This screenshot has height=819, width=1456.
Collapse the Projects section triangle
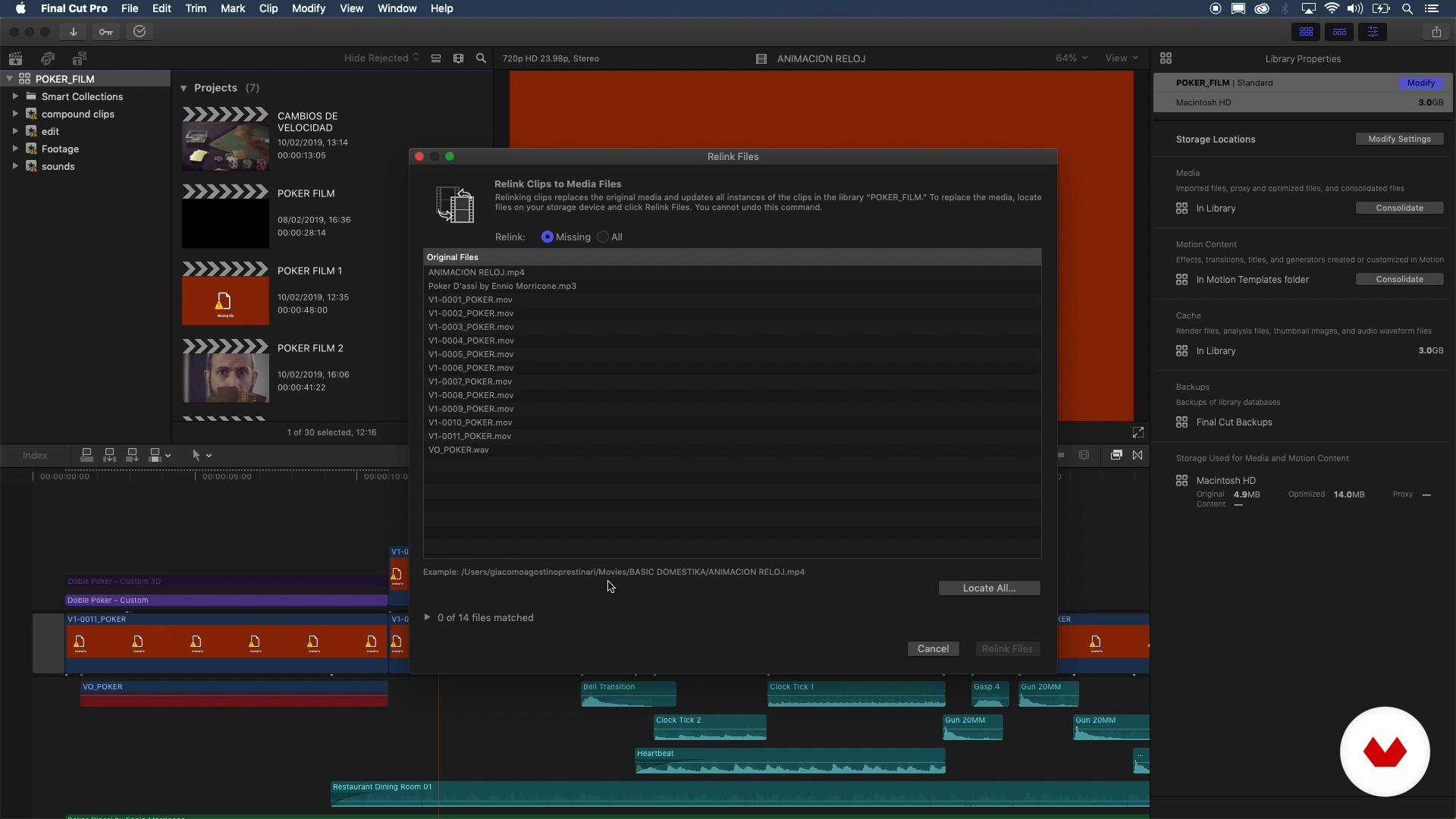point(184,88)
